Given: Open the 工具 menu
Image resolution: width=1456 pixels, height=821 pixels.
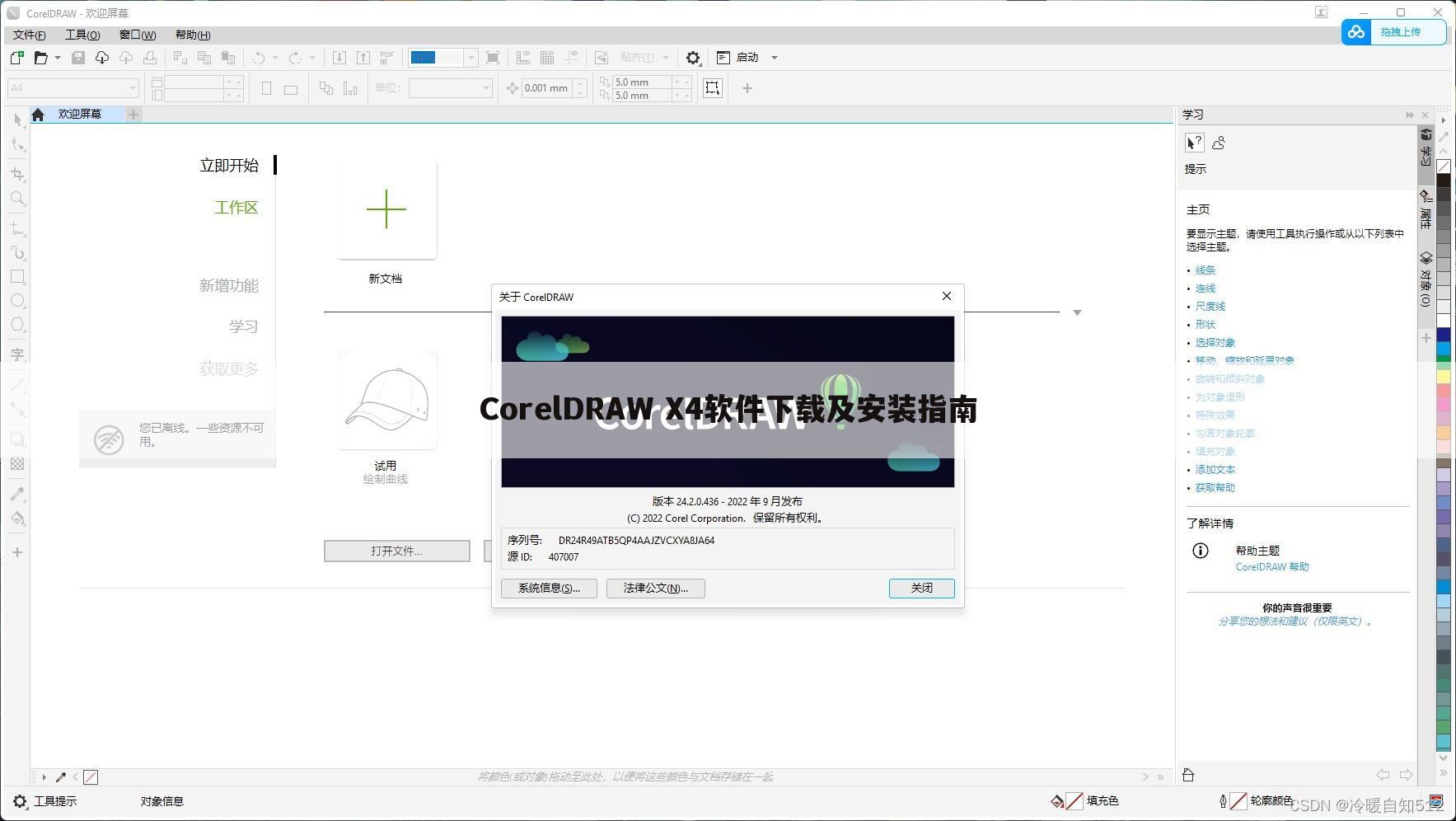Looking at the screenshot, I should click(82, 35).
